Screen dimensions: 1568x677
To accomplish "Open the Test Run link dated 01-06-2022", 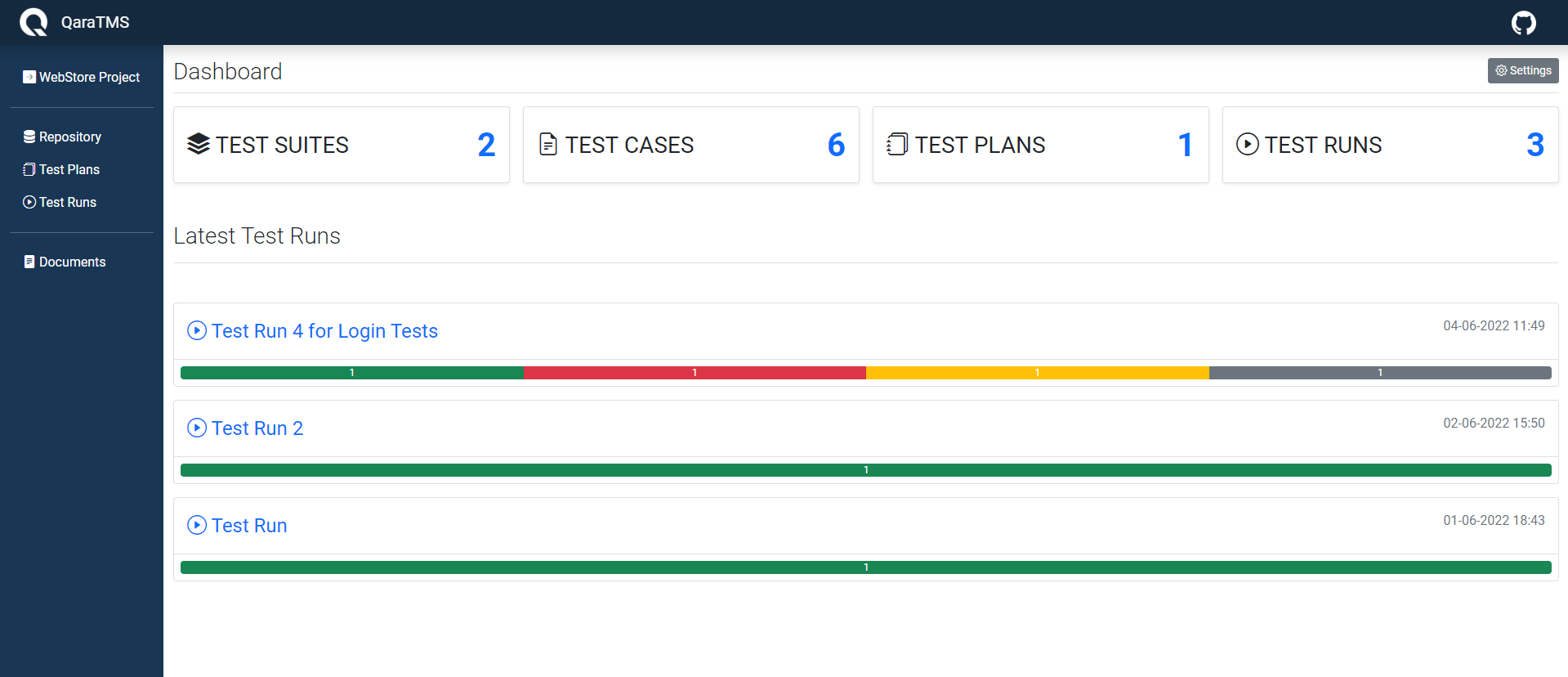I will (249, 525).
